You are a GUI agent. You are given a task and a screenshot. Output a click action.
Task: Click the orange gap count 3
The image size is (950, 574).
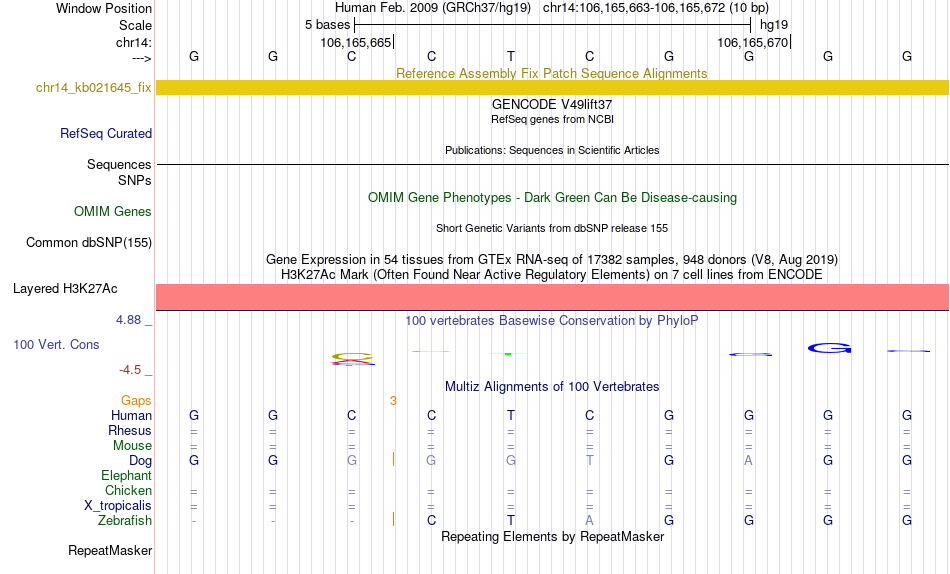coord(393,401)
